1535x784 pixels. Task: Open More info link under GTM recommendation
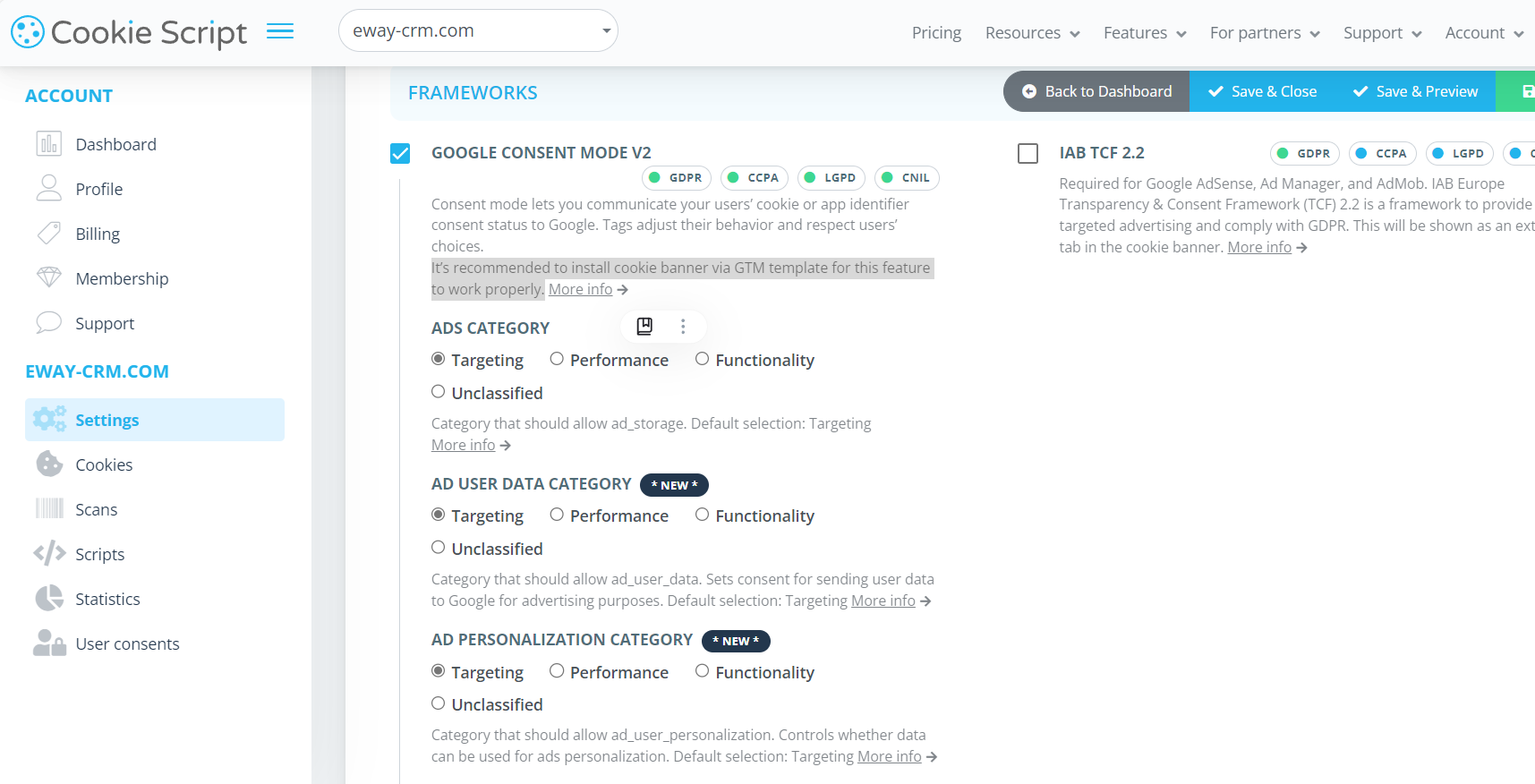(580, 289)
